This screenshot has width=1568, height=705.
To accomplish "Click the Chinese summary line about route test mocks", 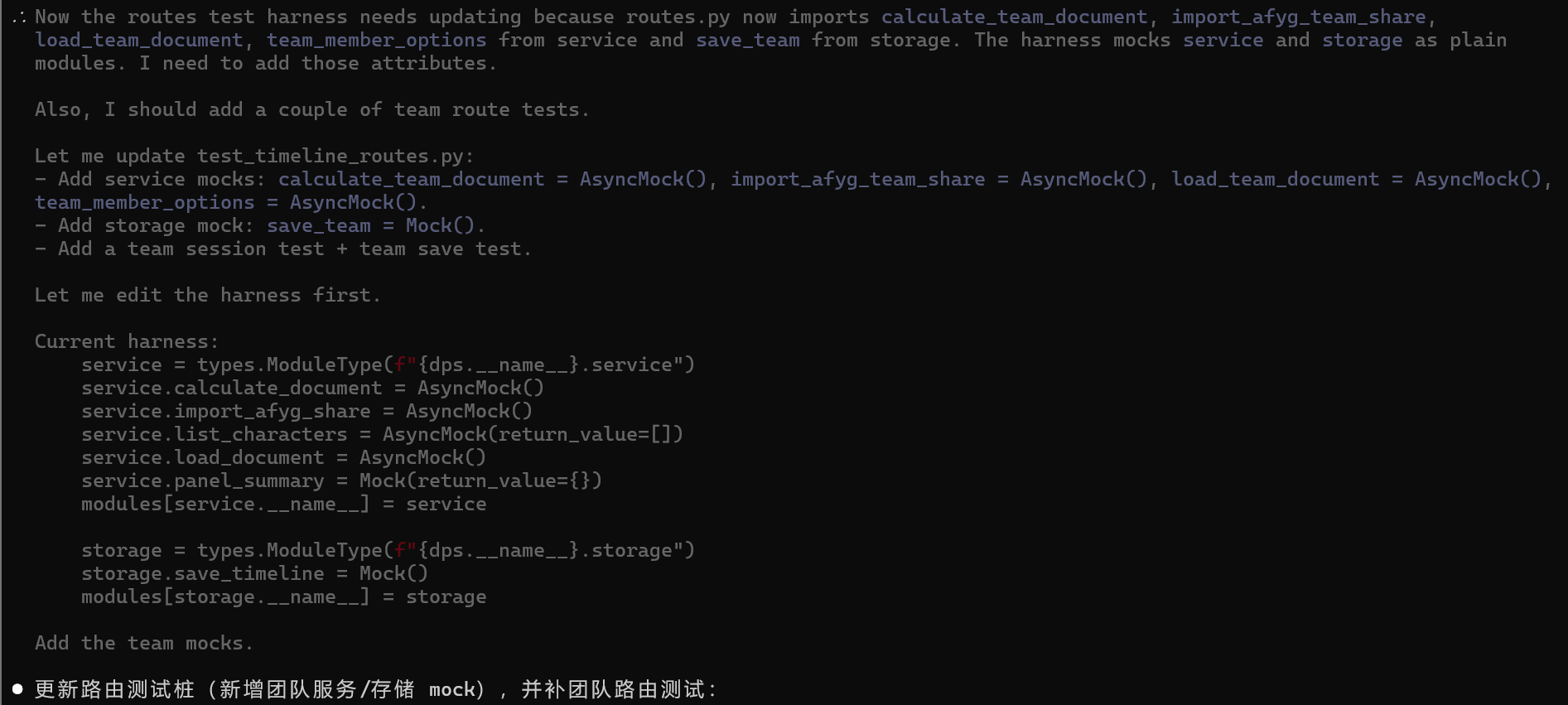I will point(376,689).
